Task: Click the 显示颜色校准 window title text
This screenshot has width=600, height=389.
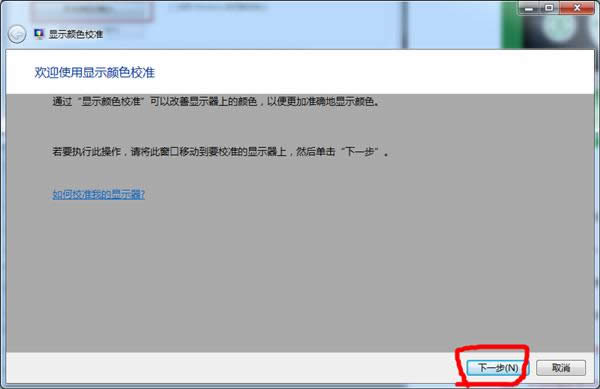Action: tap(76, 34)
